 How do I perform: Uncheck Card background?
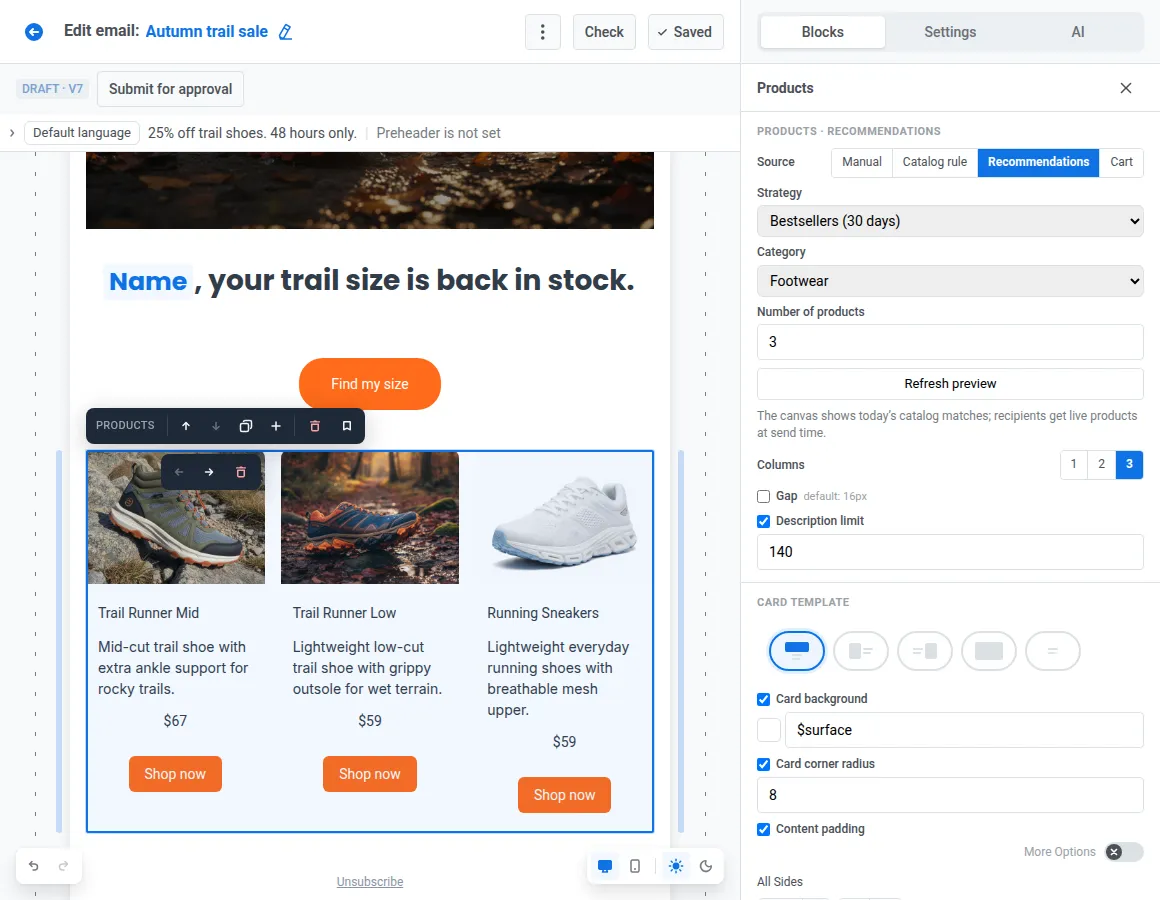[763, 700]
